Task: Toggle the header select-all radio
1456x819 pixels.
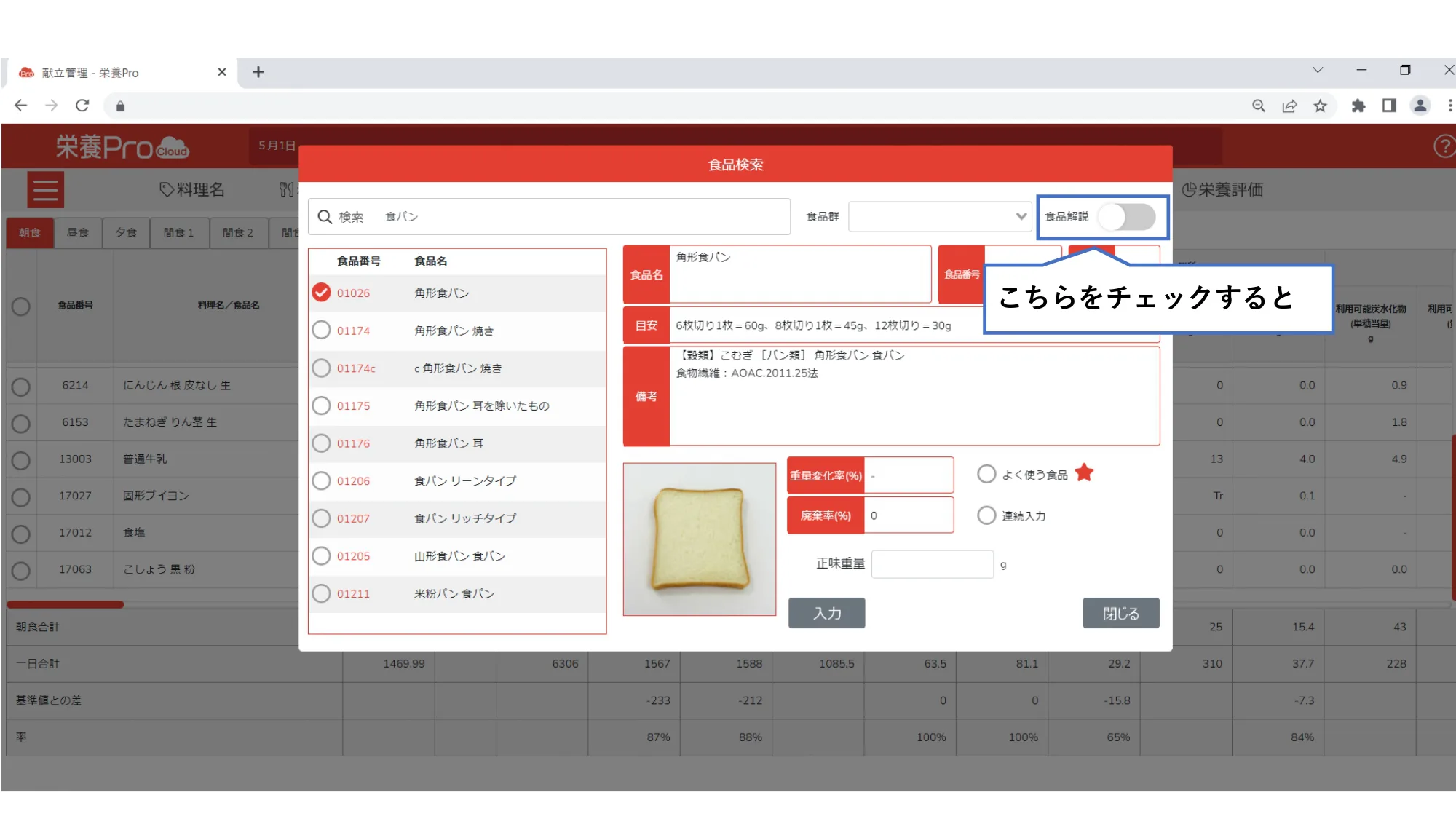Action: [21, 306]
